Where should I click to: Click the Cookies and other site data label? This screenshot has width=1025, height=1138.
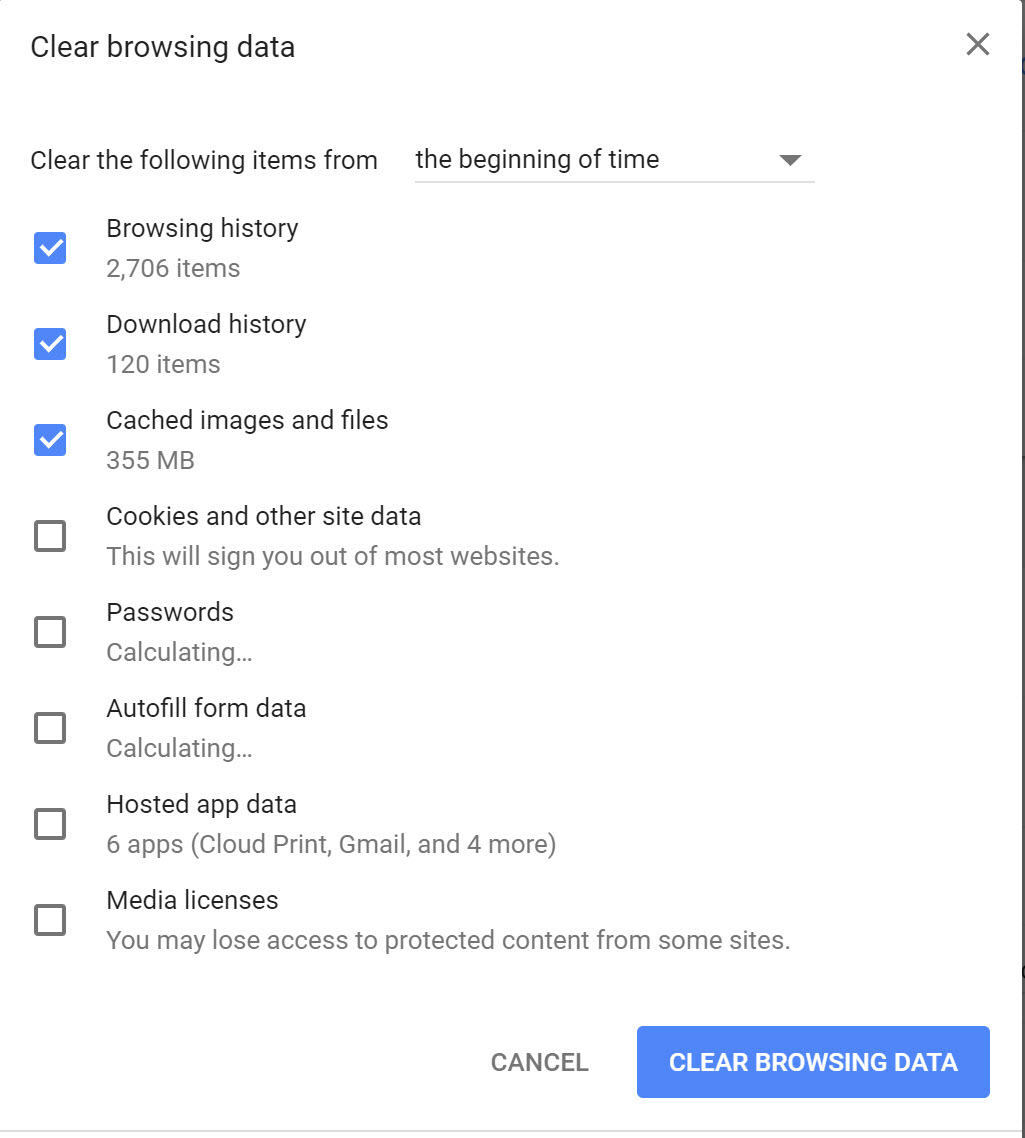[x=264, y=516]
